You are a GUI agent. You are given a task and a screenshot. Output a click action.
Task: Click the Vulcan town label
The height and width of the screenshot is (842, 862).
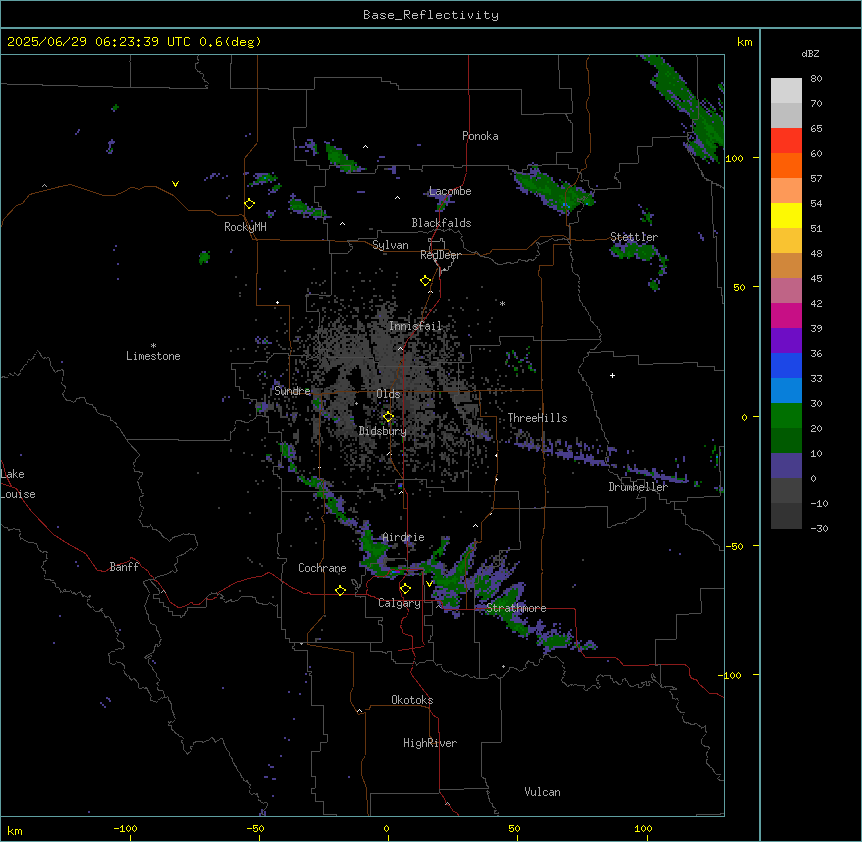542,792
